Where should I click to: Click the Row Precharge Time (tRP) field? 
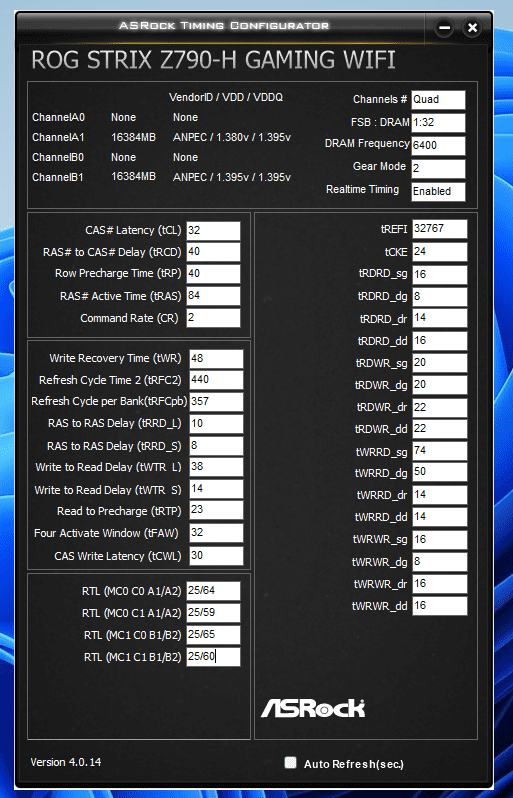(x=213, y=274)
